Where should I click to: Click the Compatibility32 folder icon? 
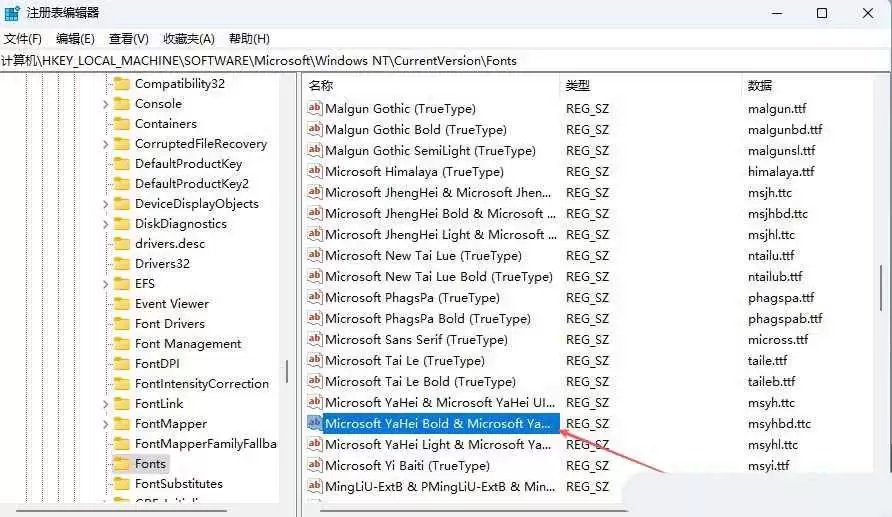(x=122, y=84)
